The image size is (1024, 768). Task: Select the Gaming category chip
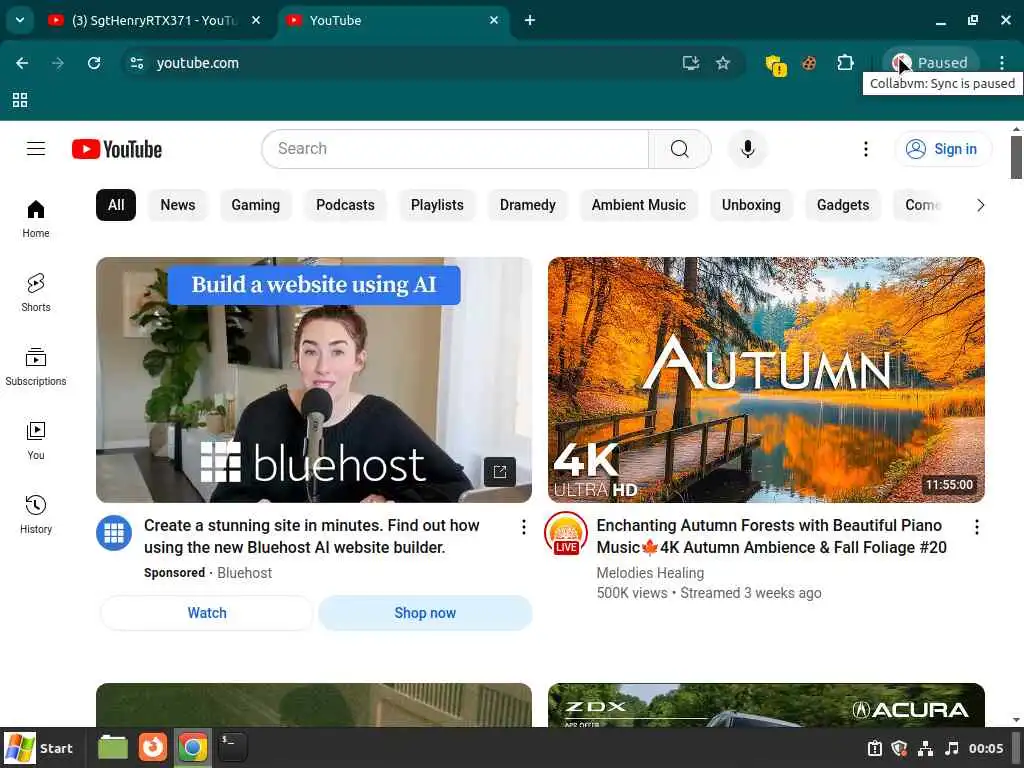pos(255,205)
